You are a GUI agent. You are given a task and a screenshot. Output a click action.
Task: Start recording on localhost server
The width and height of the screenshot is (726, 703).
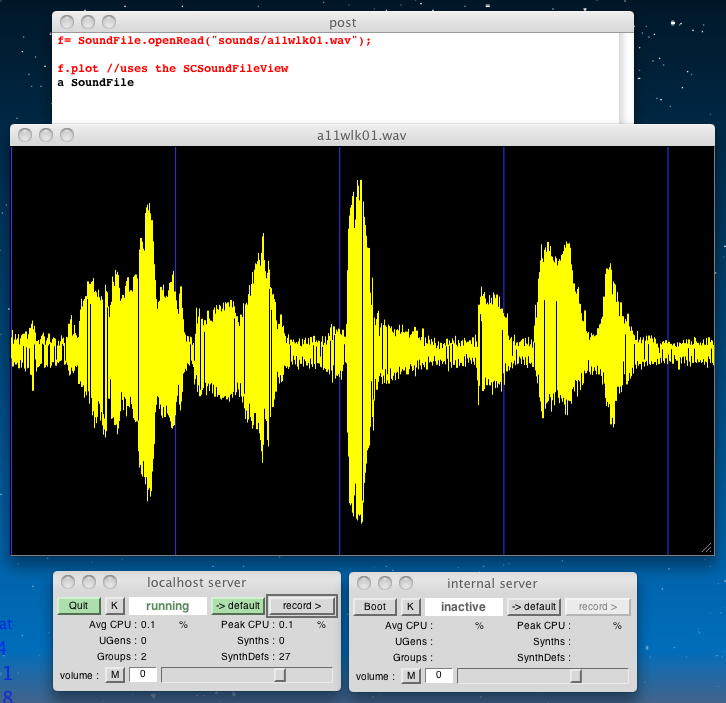coord(301,606)
